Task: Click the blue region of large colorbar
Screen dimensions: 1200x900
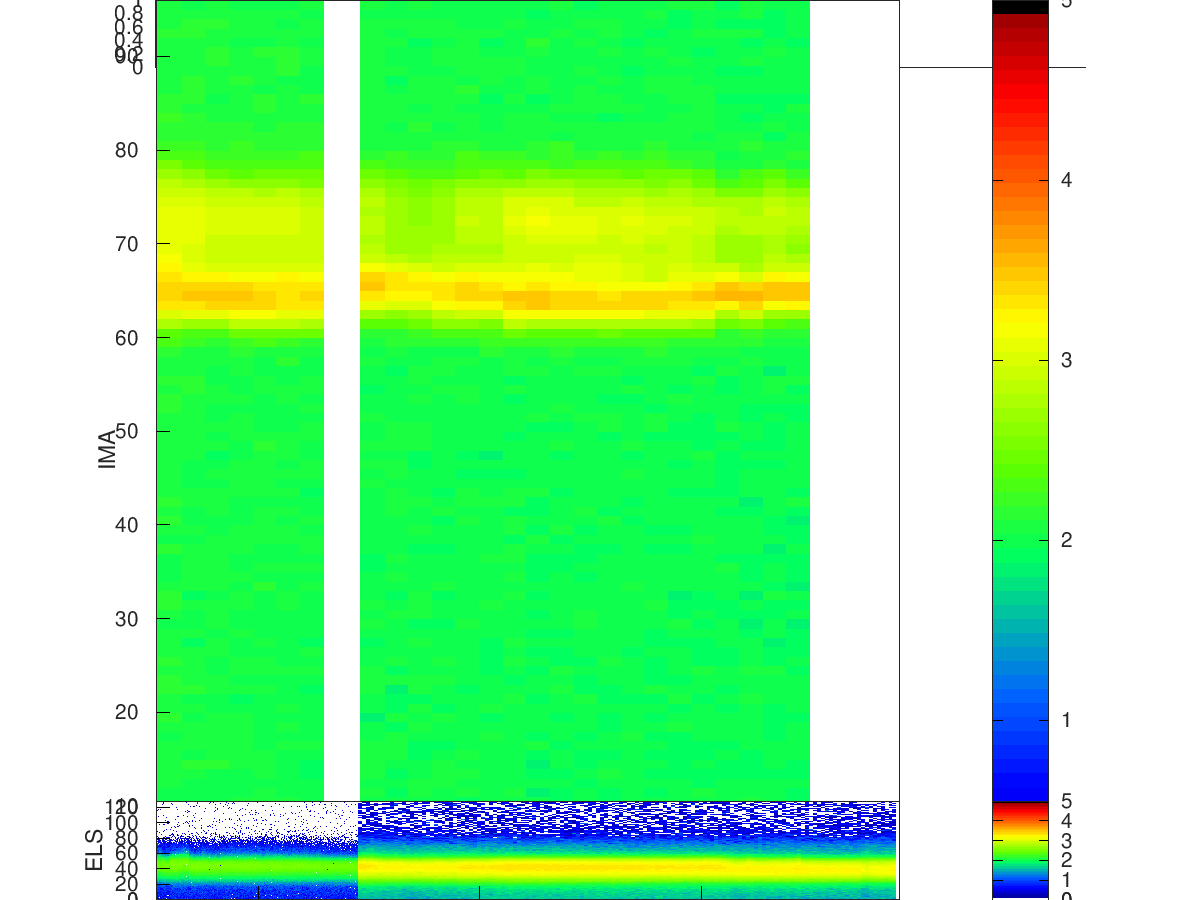Action: (1020, 740)
